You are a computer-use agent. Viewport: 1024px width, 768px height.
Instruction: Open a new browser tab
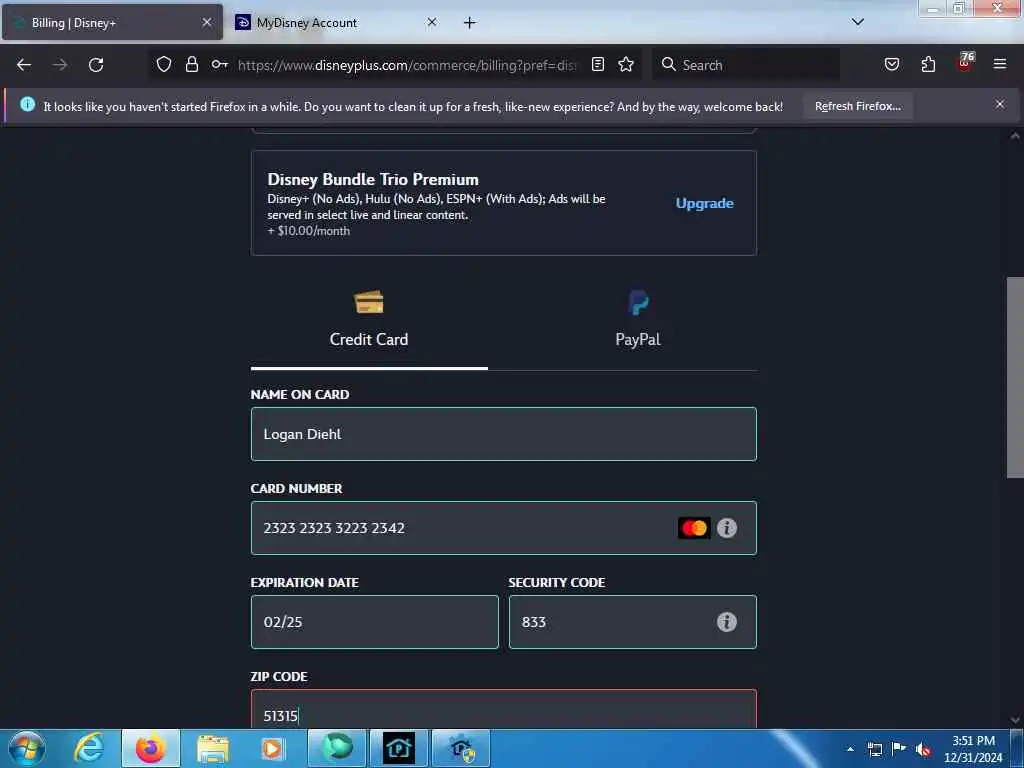tap(470, 23)
